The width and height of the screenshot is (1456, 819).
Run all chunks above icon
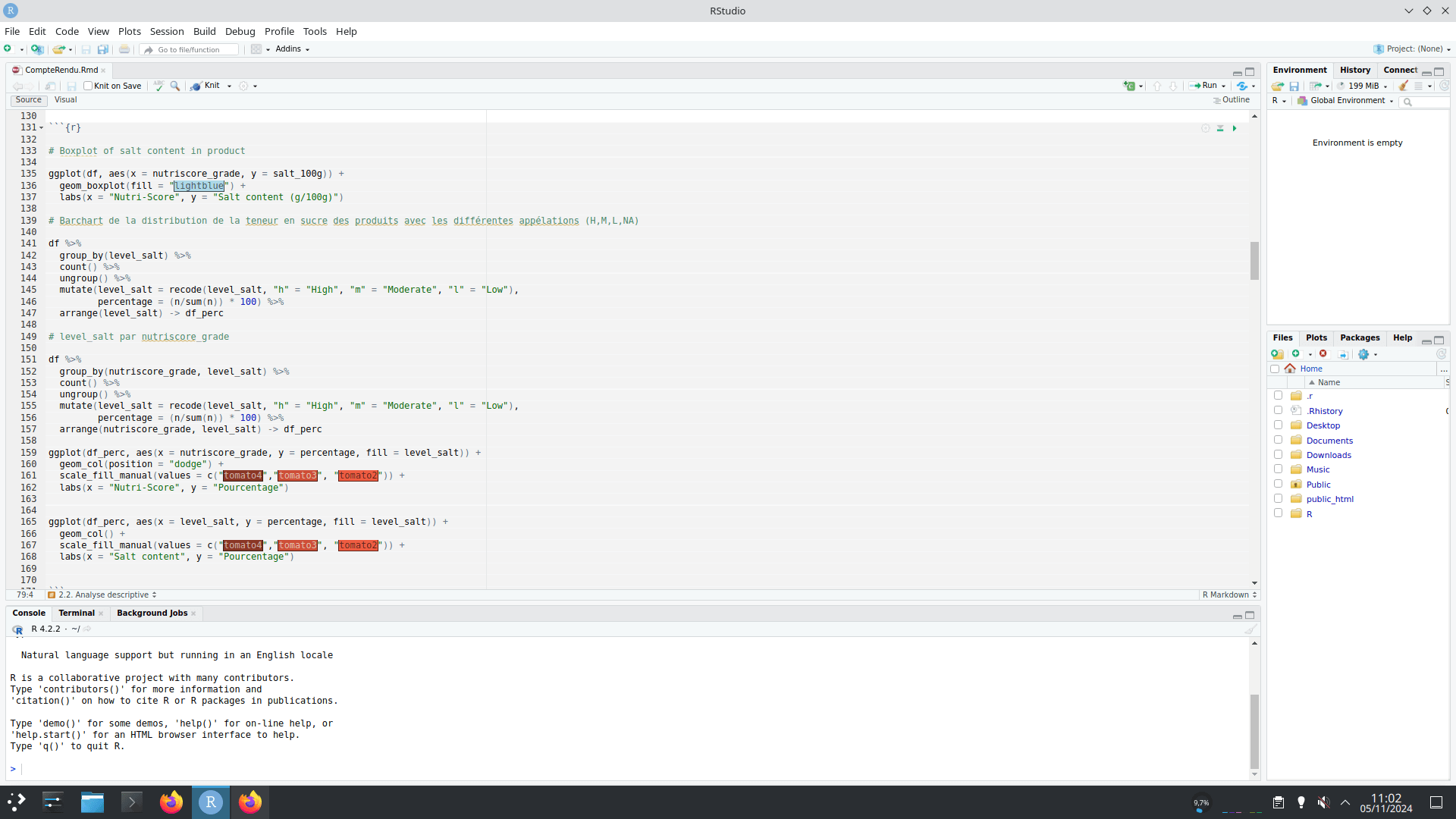(x=1220, y=129)
